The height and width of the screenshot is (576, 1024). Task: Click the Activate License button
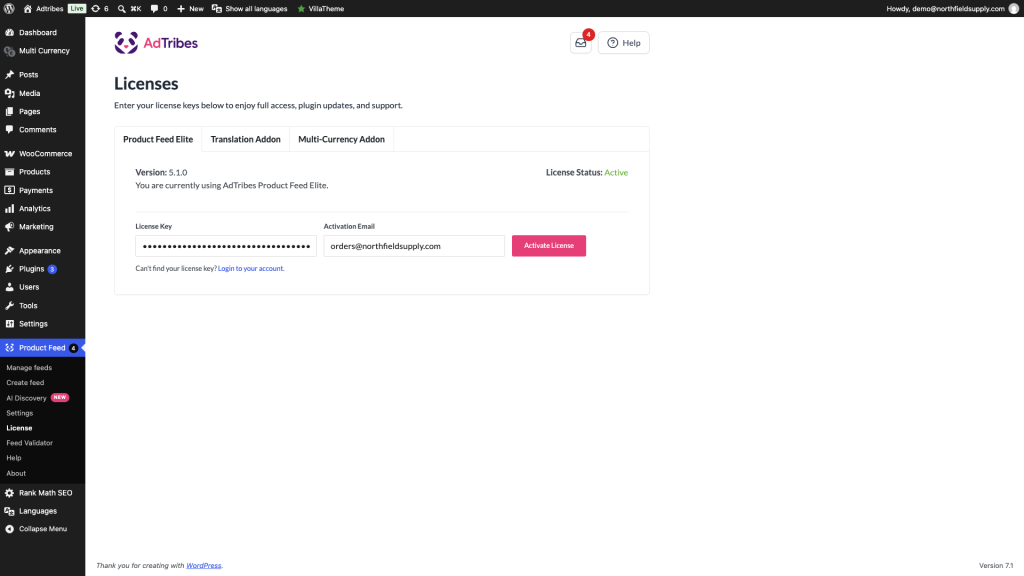(549, 246)
